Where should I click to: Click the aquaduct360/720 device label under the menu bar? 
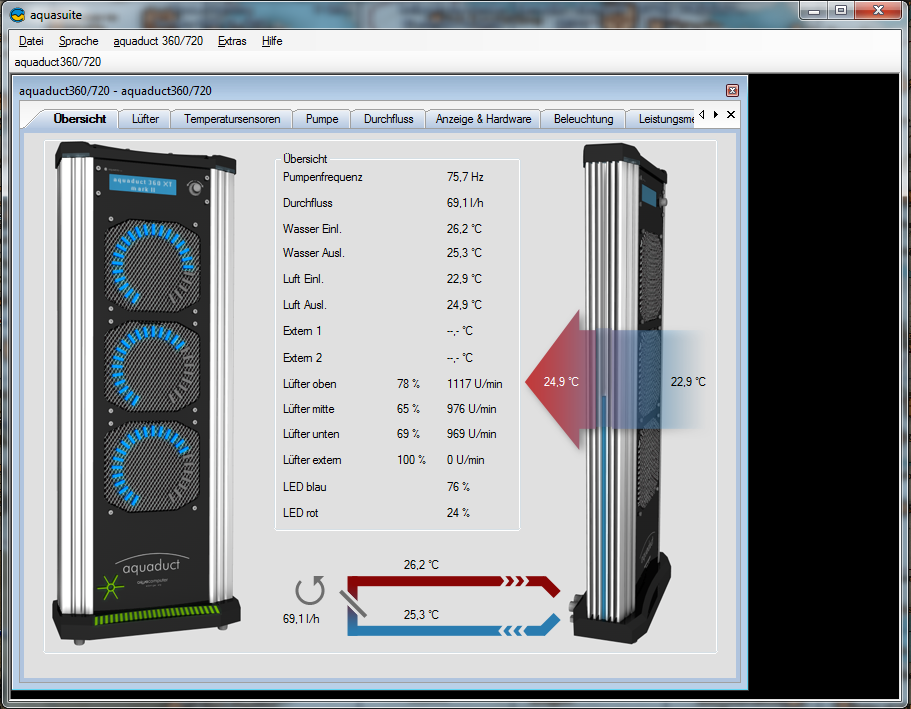pos(58,62)
